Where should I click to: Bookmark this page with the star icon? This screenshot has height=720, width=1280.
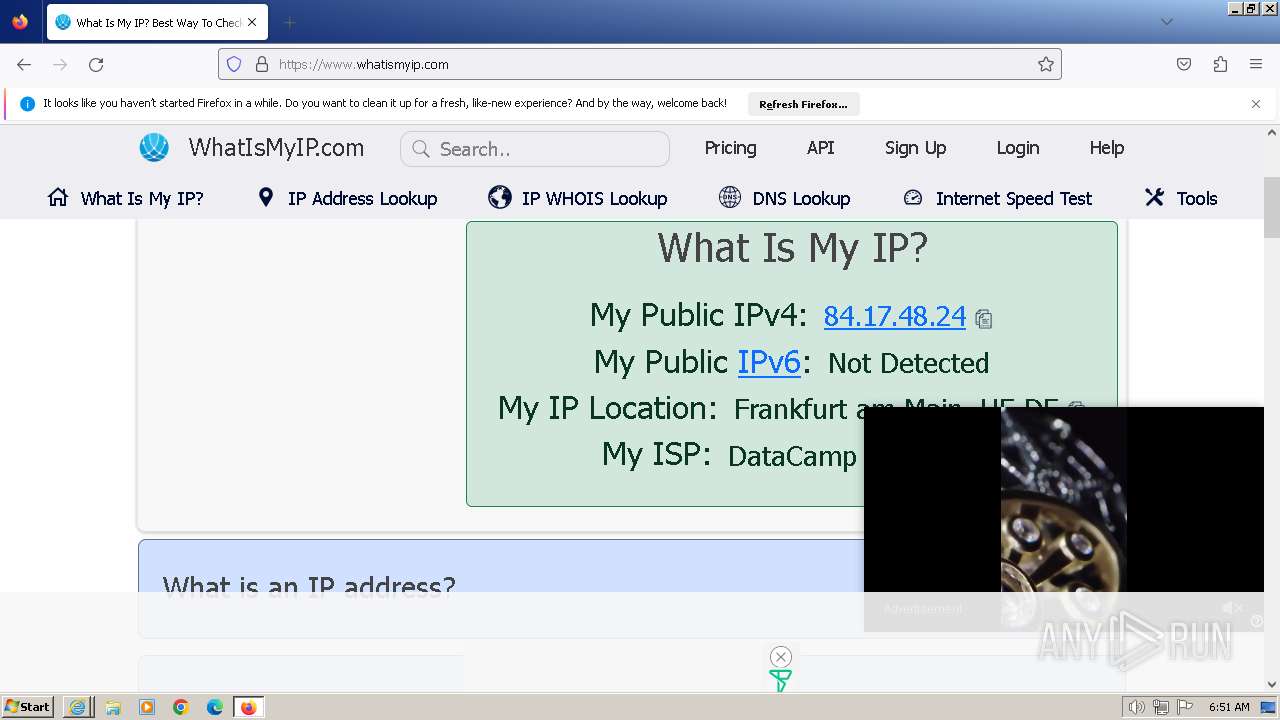(x=1046, y=64)
